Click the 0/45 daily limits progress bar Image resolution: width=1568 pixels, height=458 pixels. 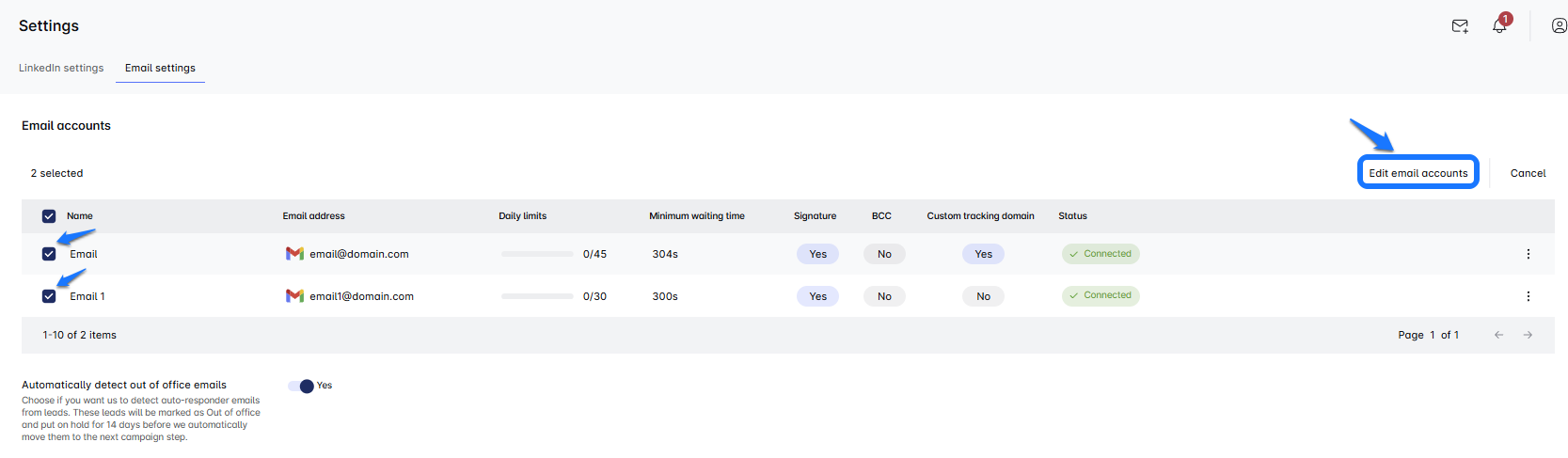tap(537, 254)
